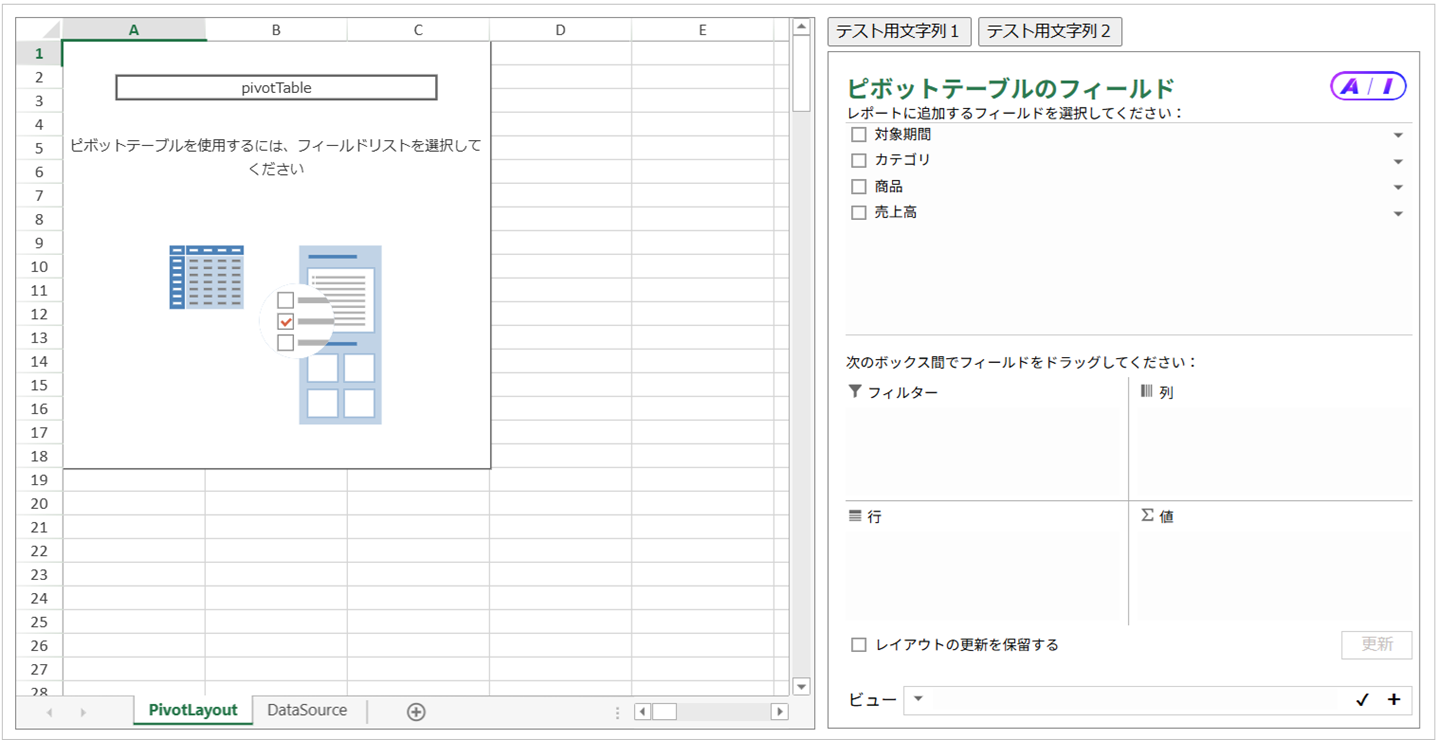Open the 売上高 field dropdown arrow
The image size is (1438, 740).
point(1398,214)
